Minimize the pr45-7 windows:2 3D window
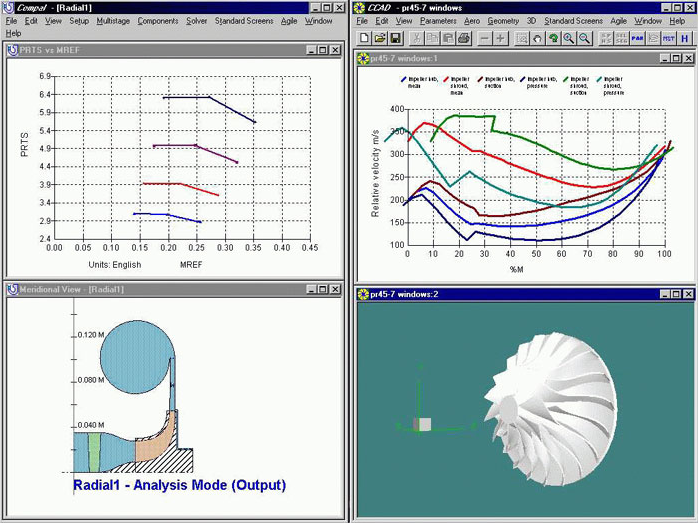This screenshot has height=523, width=698. (x=665, y=294)
